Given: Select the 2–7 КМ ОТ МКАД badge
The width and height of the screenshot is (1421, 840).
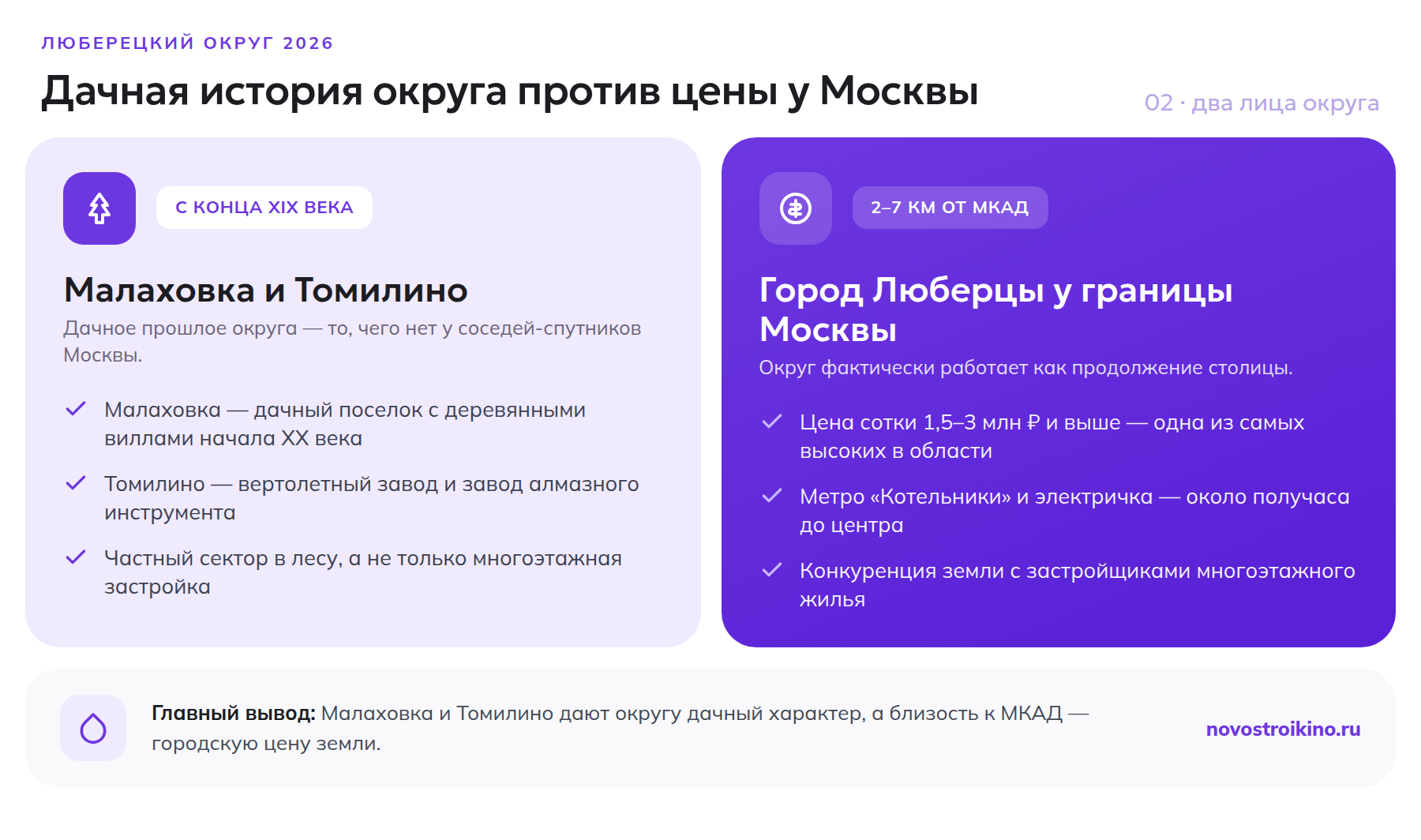Looking at the screenshot, I should (950, 208).
